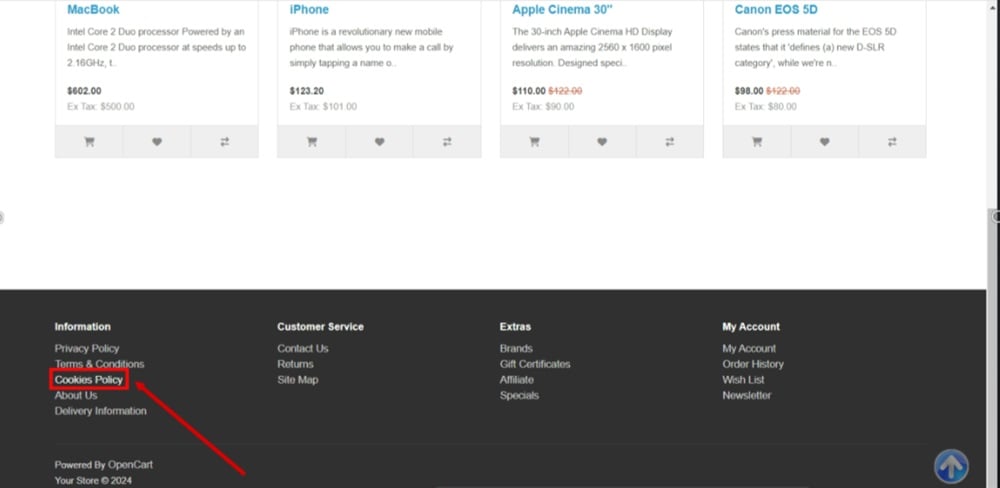Open Returns link under Customer Service
Screen dimensions: 1000x488
point(295,364)
